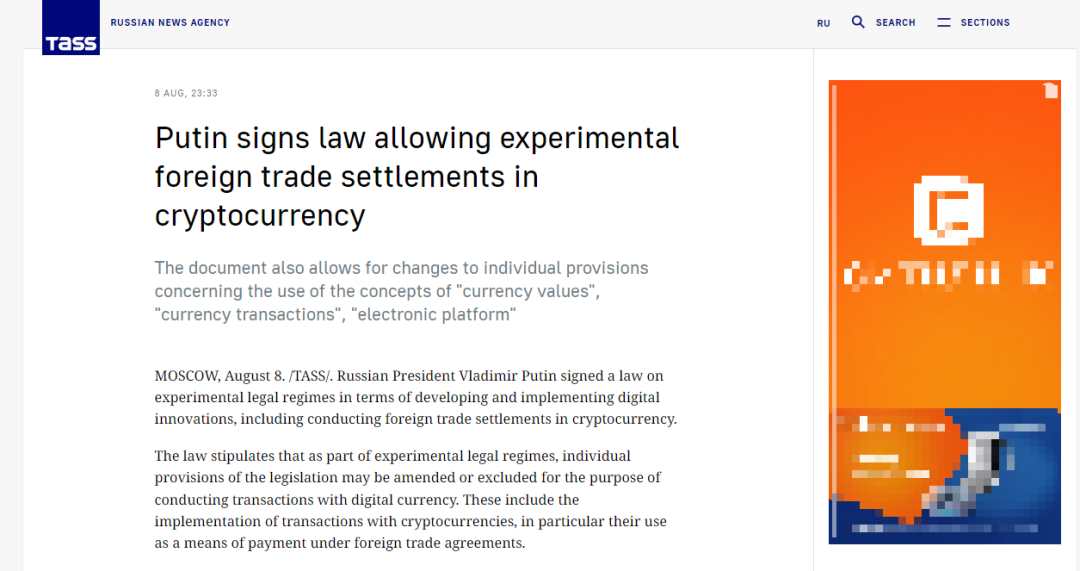Click the paragraph starting 'The law stipulates'
Viewport: 1080px width, 571px height.
point(410,499)
